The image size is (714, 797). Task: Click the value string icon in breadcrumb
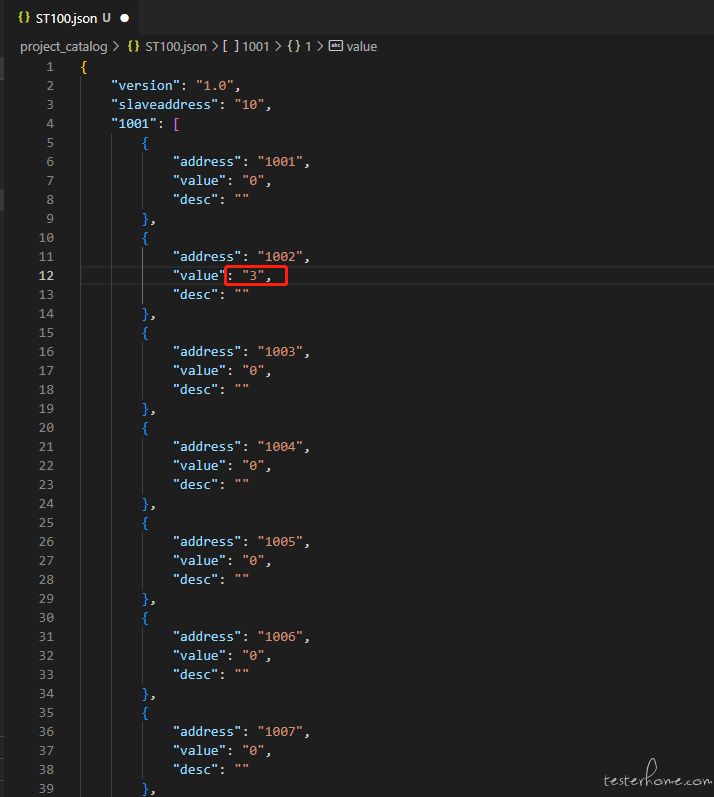[335, 46]
